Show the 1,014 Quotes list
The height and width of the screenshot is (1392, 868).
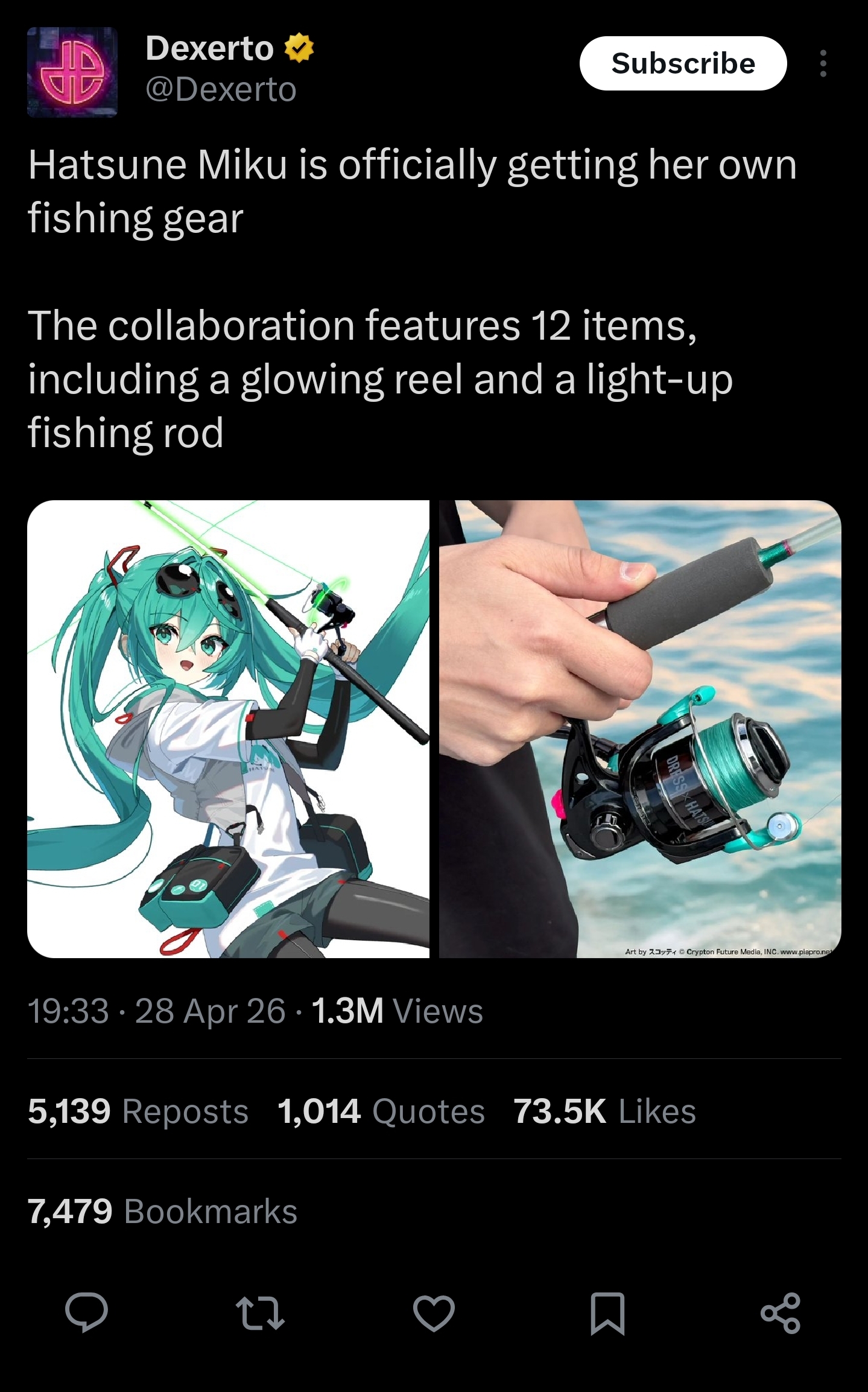[381, 1111]
